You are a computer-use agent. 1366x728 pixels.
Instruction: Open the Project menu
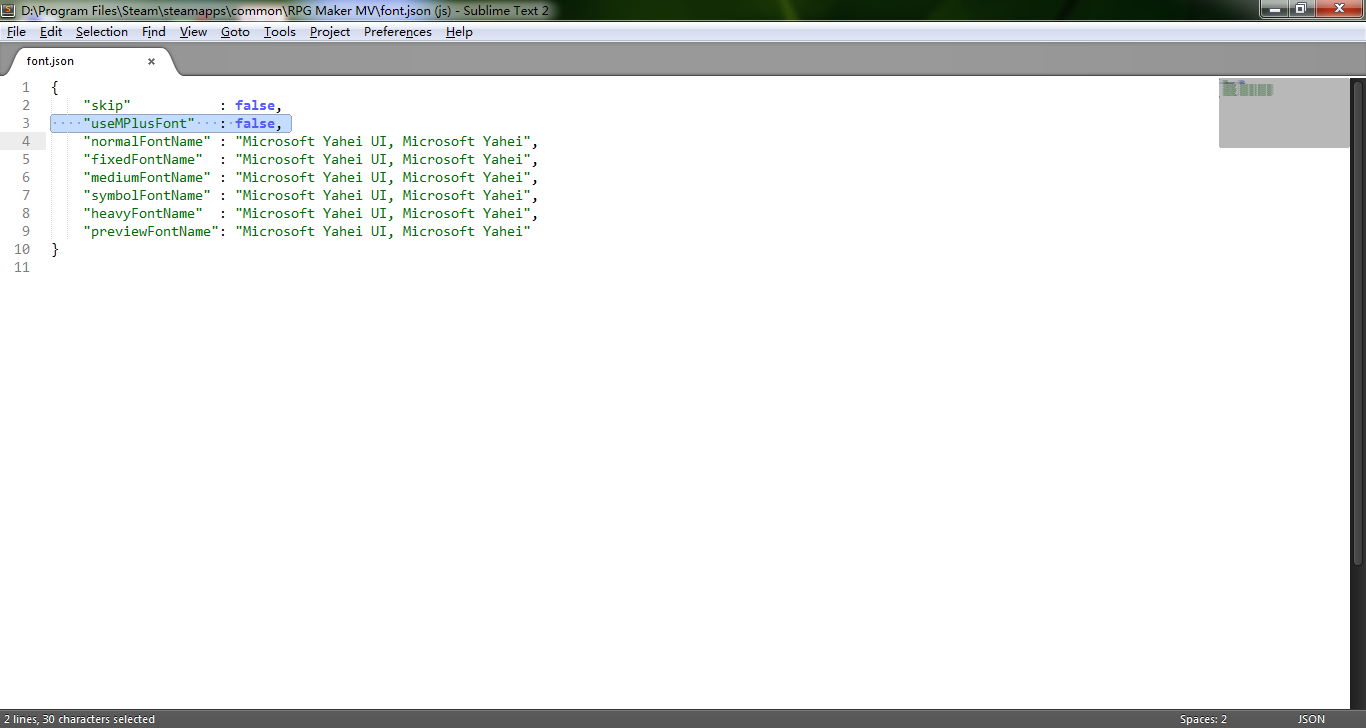coord(330,32)
